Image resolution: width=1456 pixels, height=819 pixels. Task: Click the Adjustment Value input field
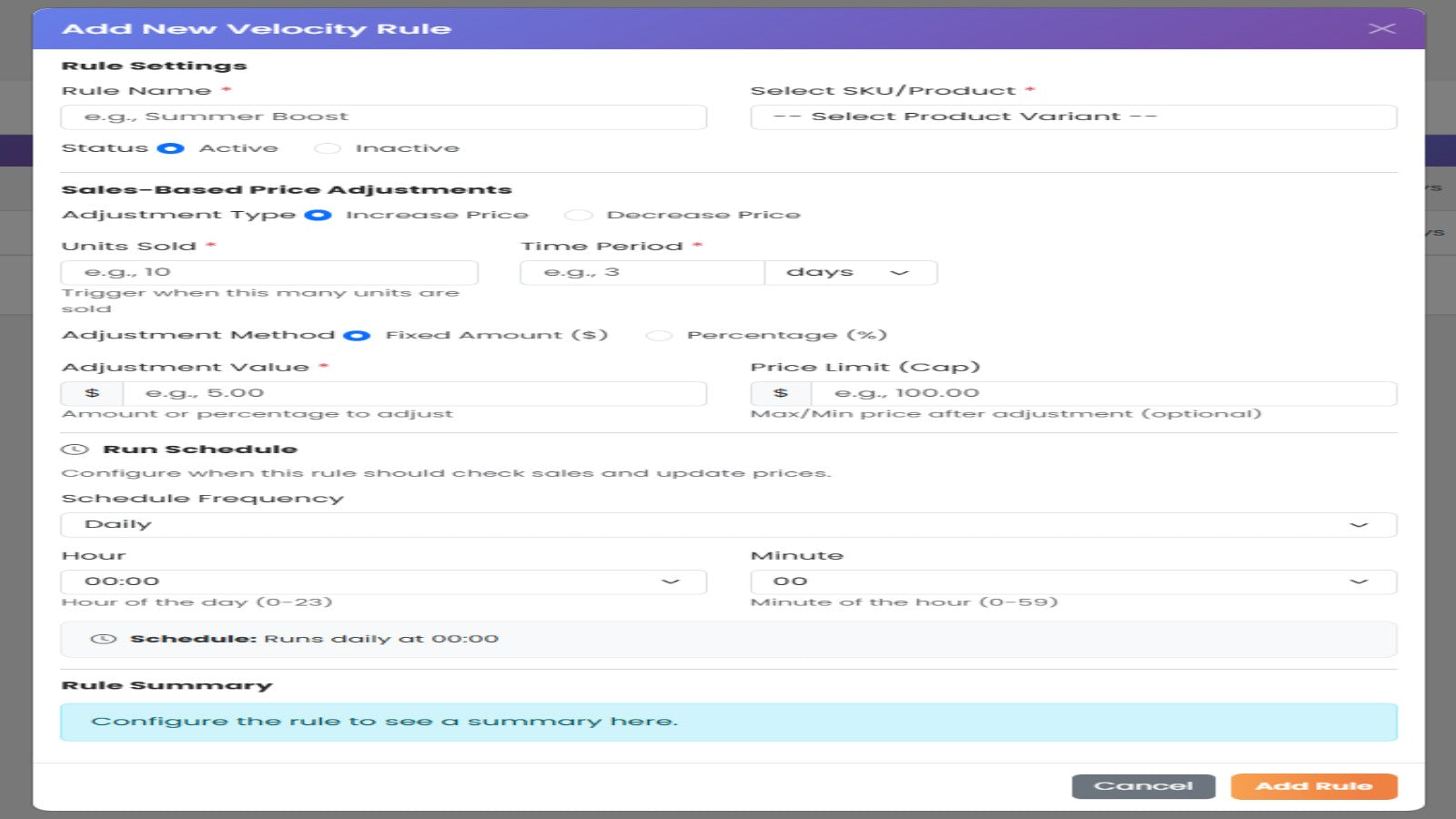[414, 394]
